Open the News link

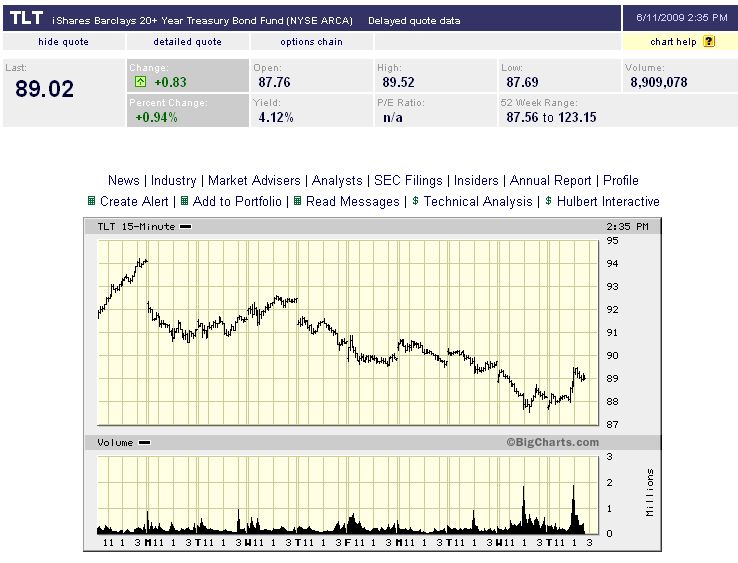tap(124, 180)
